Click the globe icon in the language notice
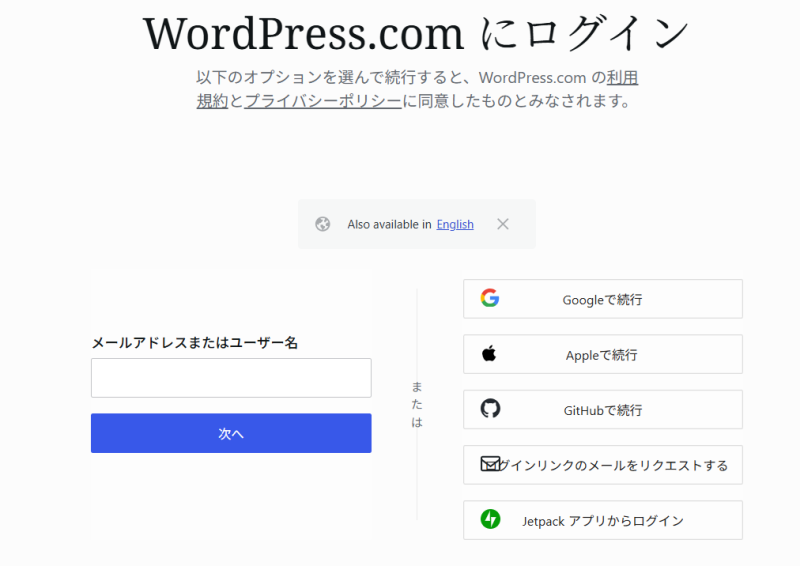The image size is (800, 566). click(x=322, y=224)
